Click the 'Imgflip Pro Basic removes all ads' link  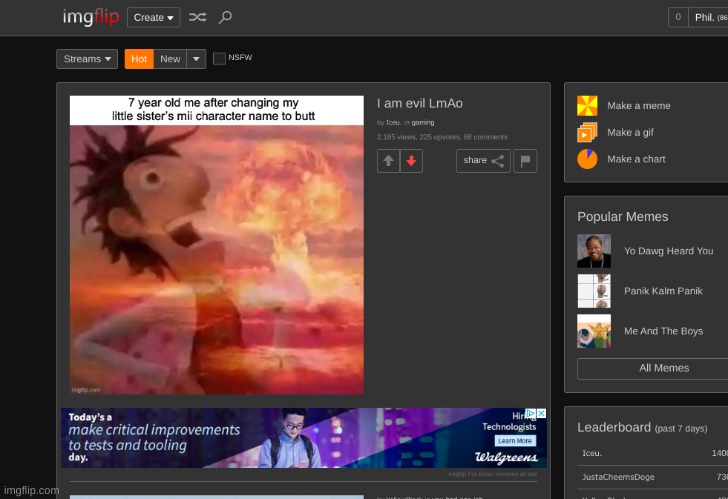click(493, 474)
